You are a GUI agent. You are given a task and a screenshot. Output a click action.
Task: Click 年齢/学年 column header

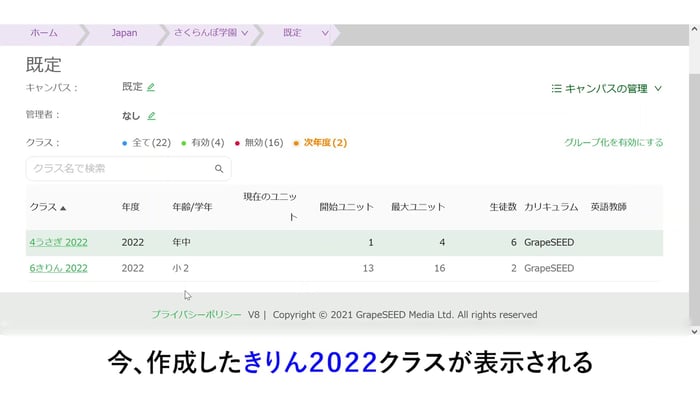click(x=192, y=207)
